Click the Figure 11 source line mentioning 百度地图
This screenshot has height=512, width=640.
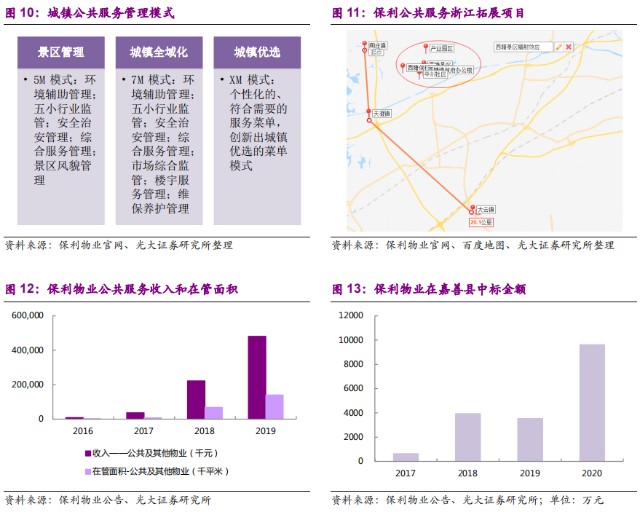[473, 245]
